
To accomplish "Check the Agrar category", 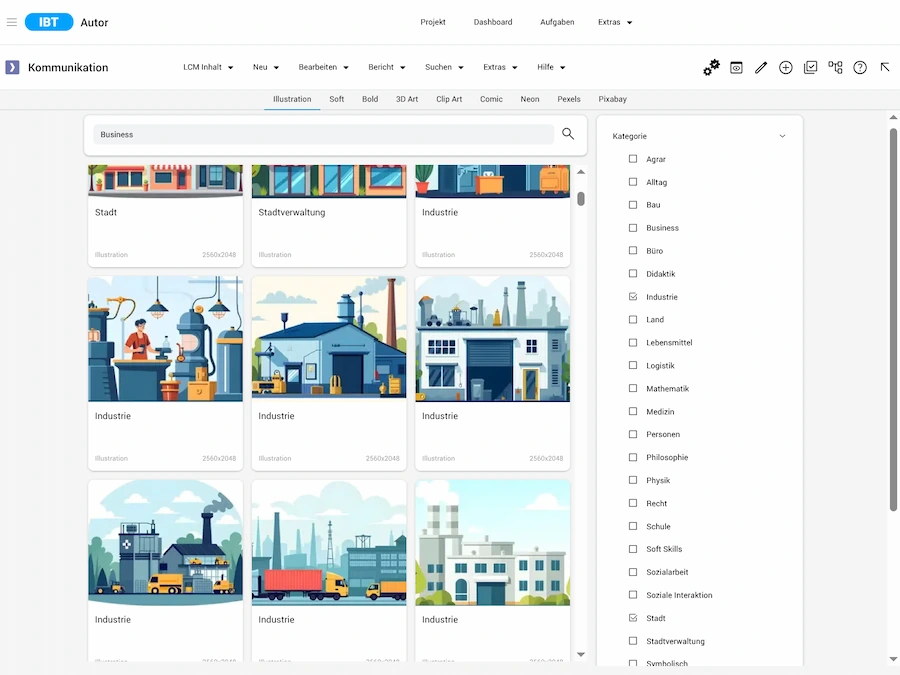I will (x=633, y=159).
